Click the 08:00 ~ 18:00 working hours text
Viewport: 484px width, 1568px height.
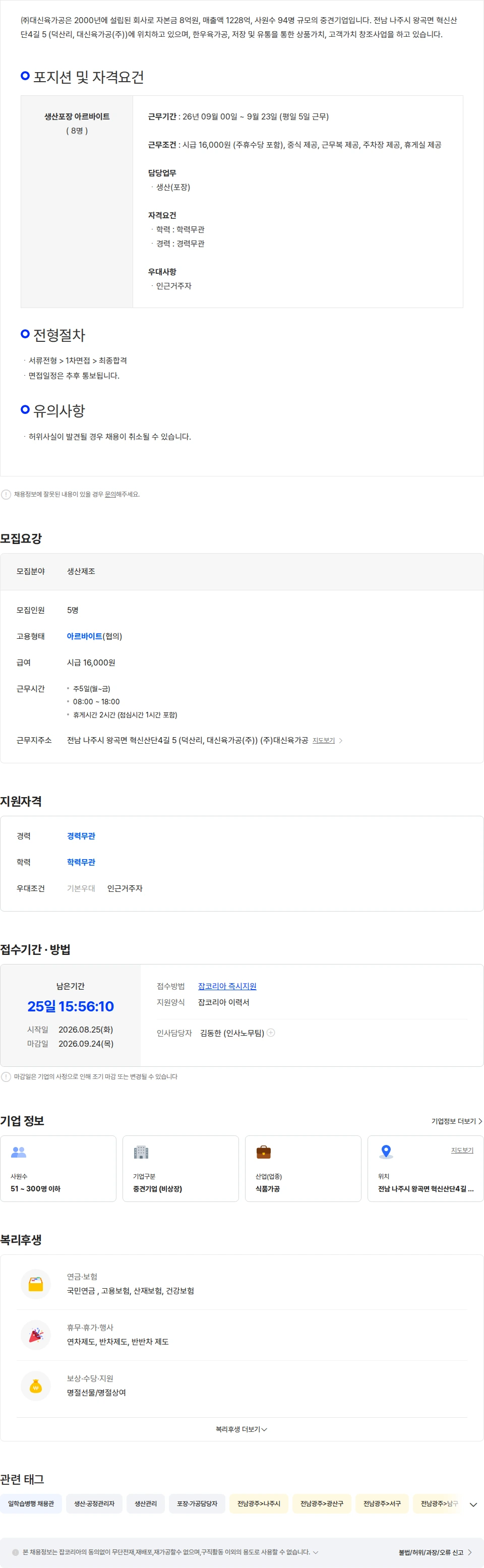[96, 701]
